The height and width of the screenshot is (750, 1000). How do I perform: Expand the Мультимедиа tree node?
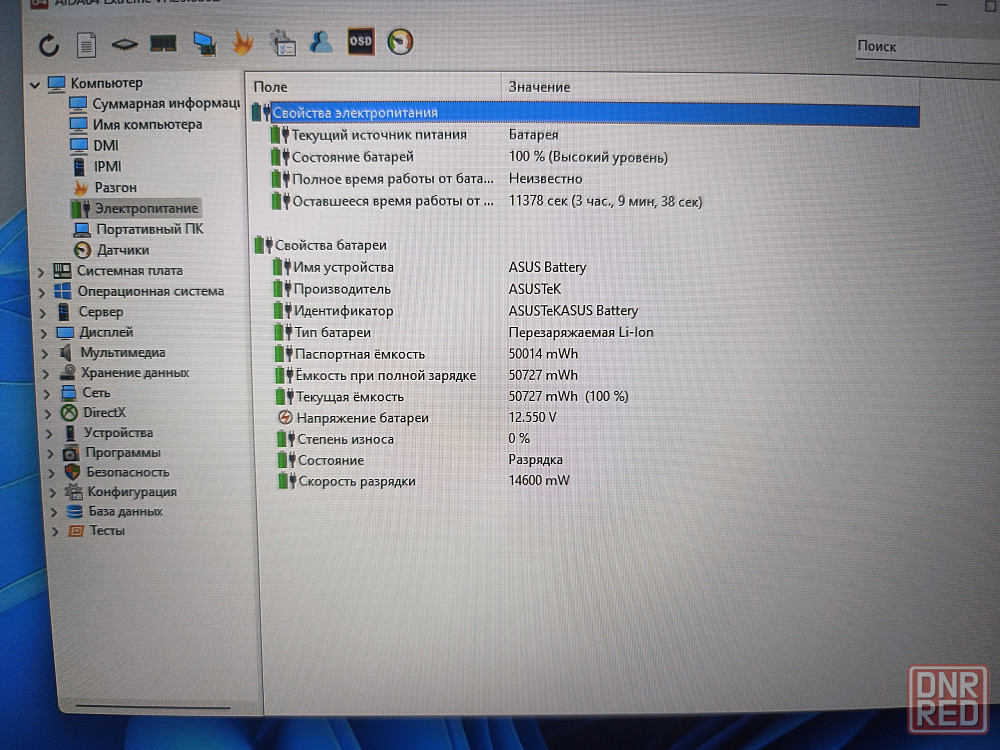click(46, 353)
